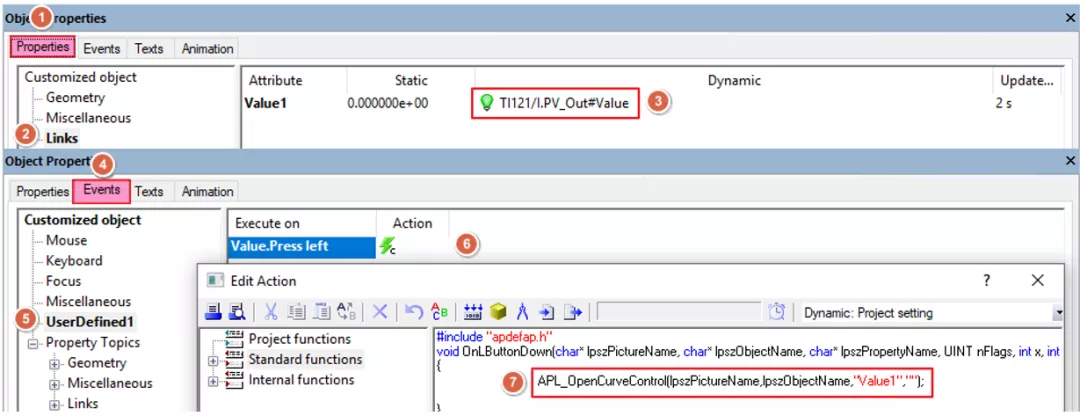
Task: Click the green lightning C action icon
Action: pos(388,247)
